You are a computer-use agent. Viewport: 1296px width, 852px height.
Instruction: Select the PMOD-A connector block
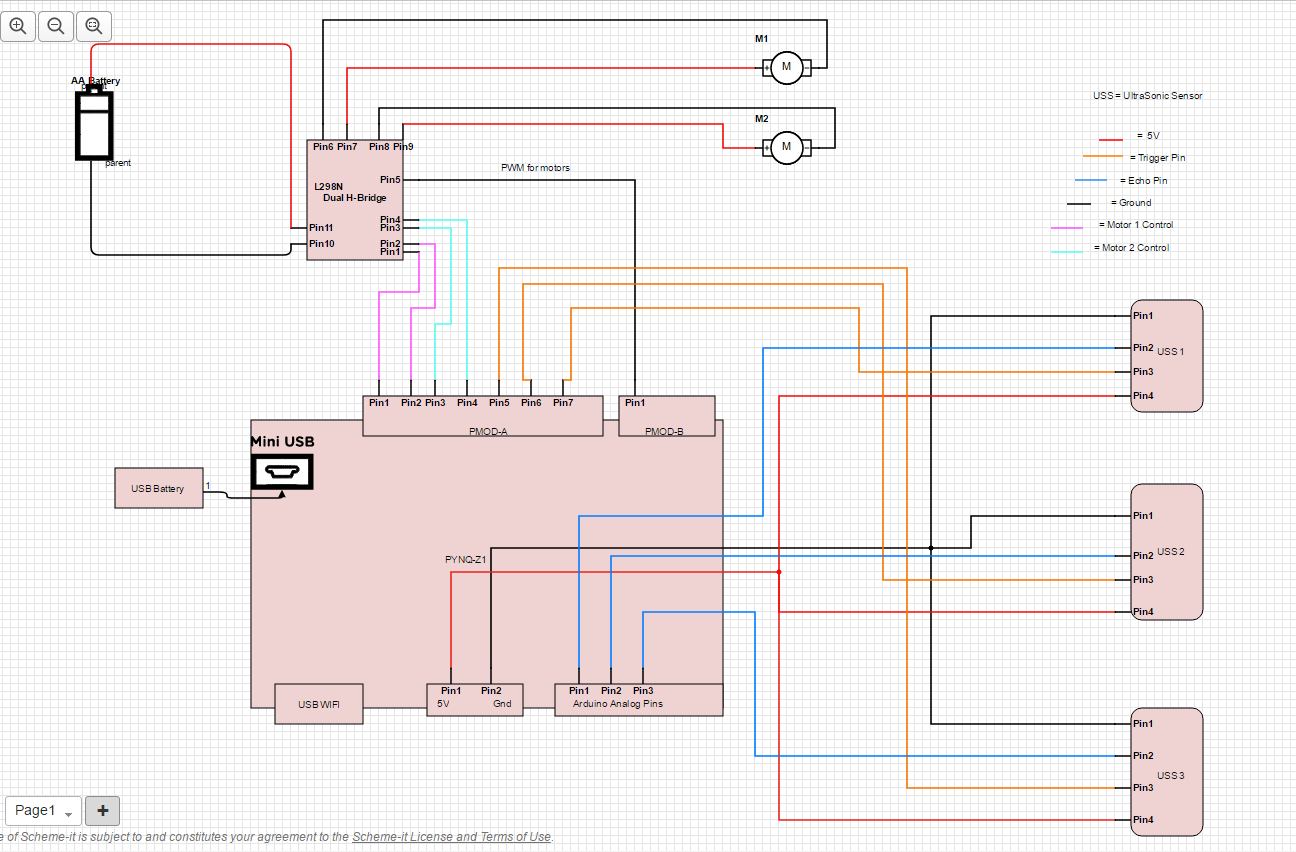482,416
